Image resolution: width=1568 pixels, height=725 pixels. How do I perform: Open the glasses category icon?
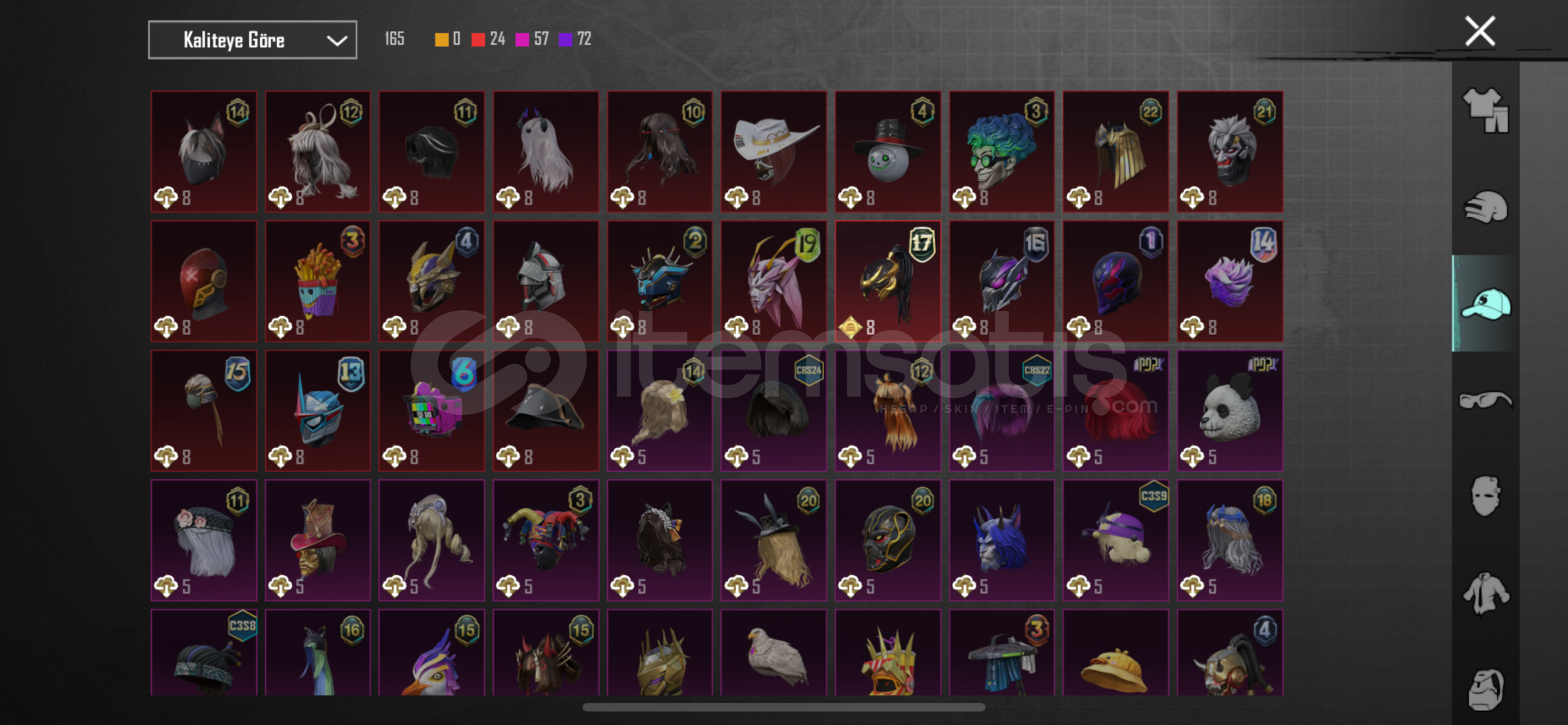[x=1485, y=400]
